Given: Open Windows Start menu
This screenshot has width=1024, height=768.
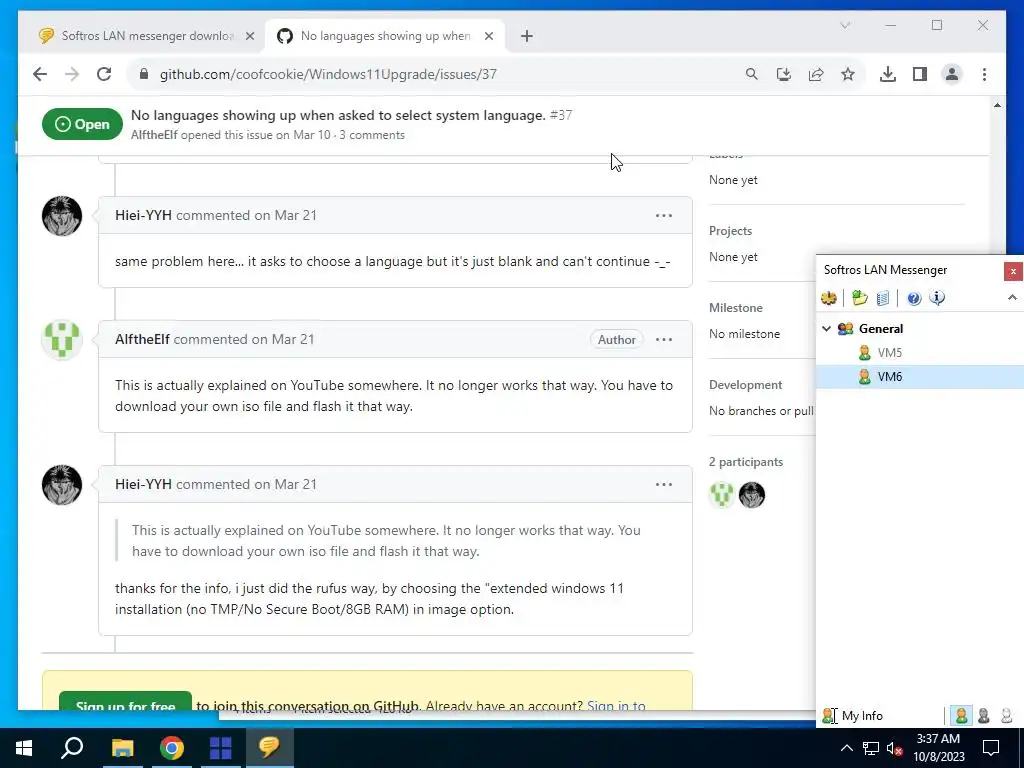Looking at the screenshot, I should 24,748.
